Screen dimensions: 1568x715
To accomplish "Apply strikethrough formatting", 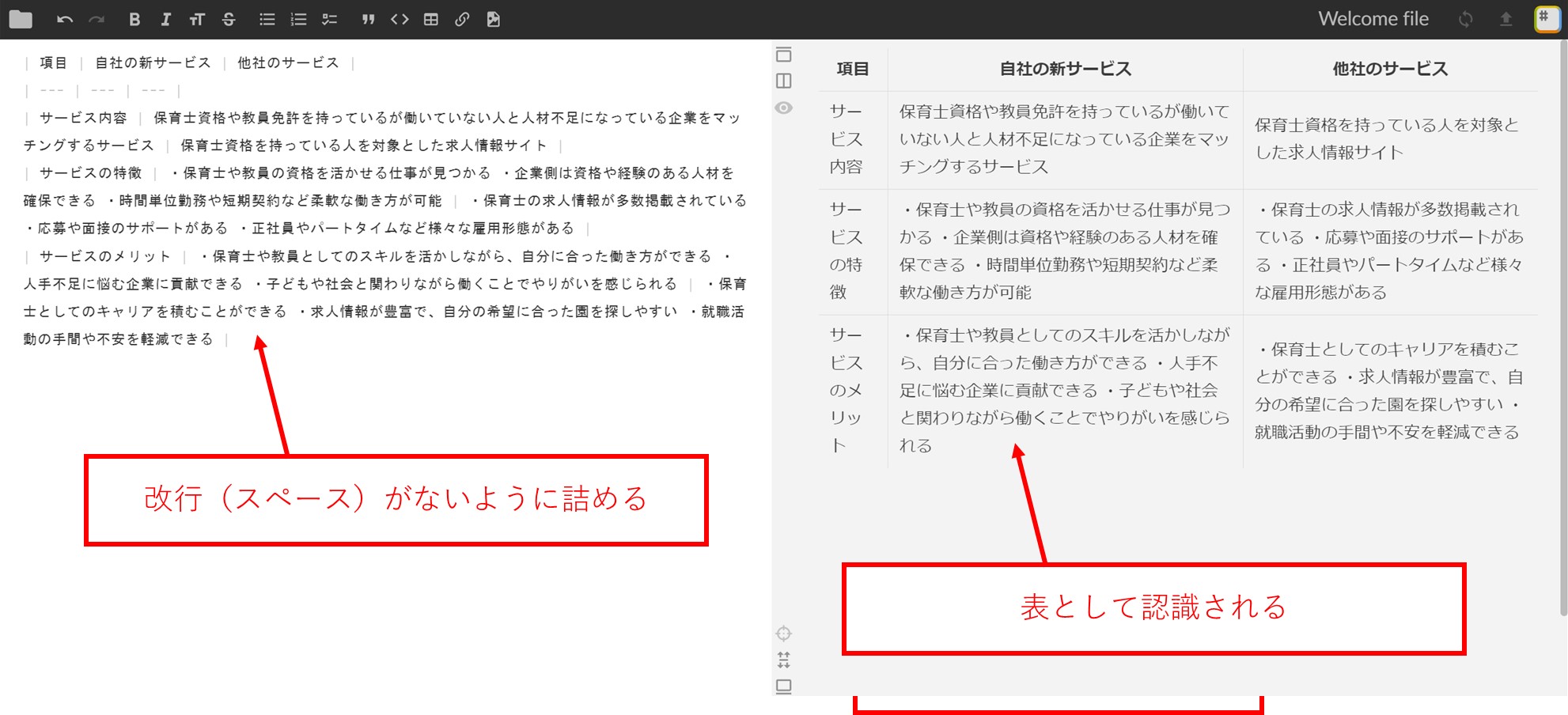I will point(229,20).
